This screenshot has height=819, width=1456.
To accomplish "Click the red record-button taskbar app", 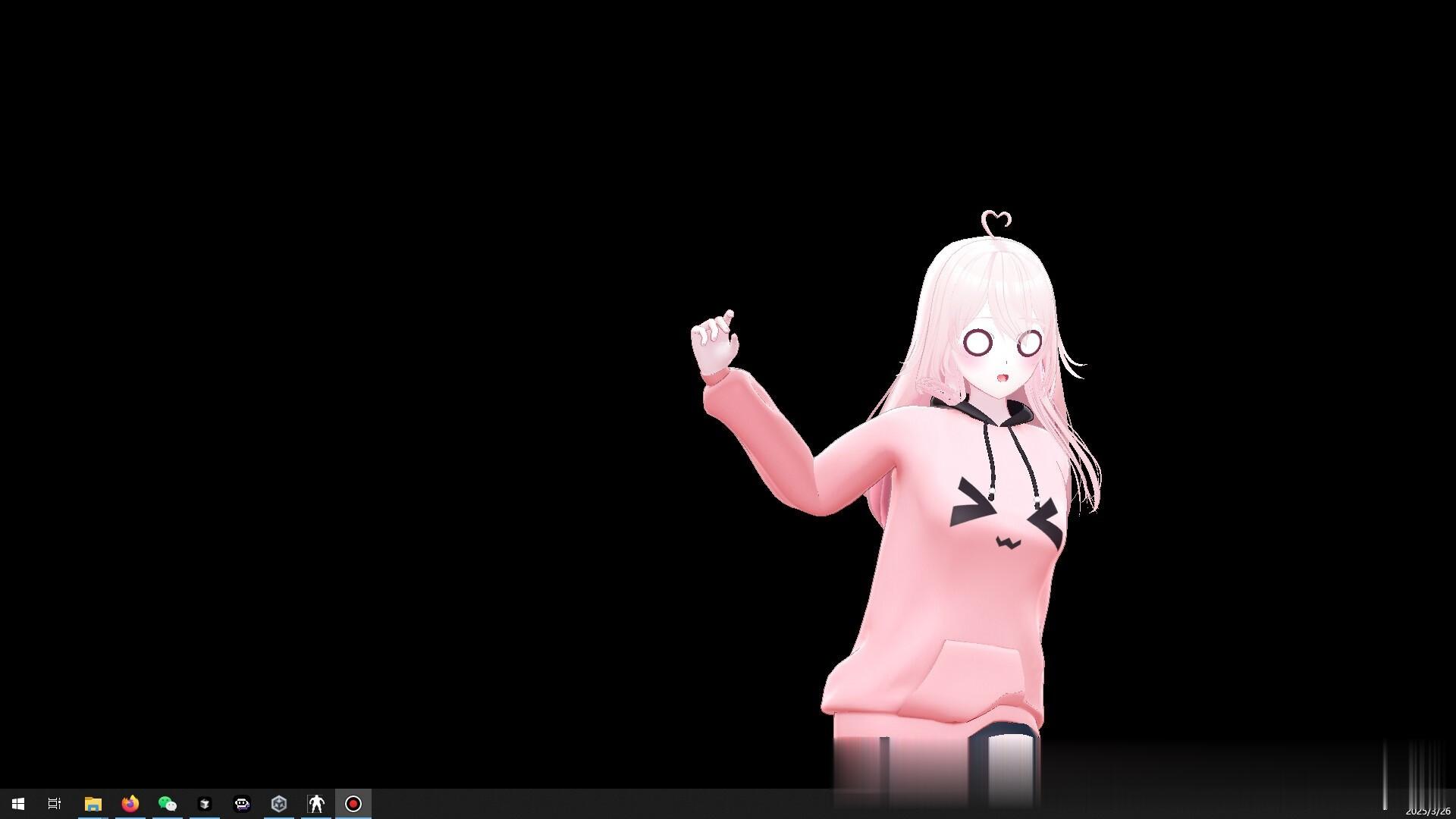I will click(x=353, y=804).
